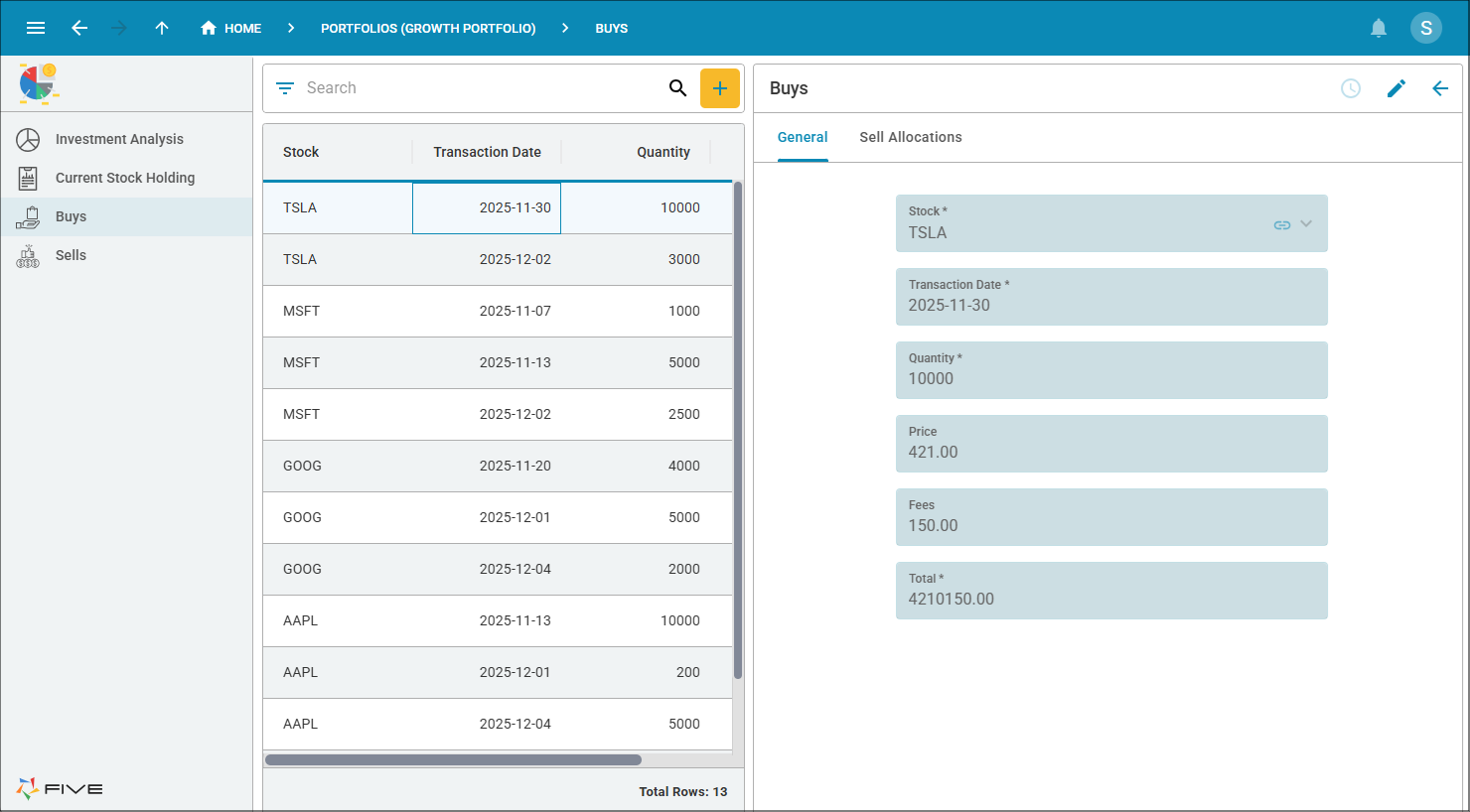Select the GOOG row dated 2025-12-01
This screenshot has width=1470, height=812.
498,517
